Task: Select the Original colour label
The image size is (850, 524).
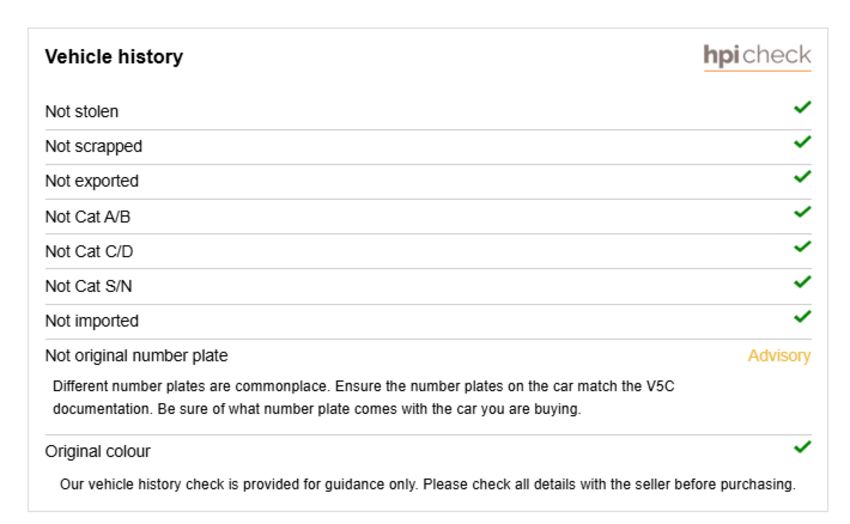Action: [98, 451]
